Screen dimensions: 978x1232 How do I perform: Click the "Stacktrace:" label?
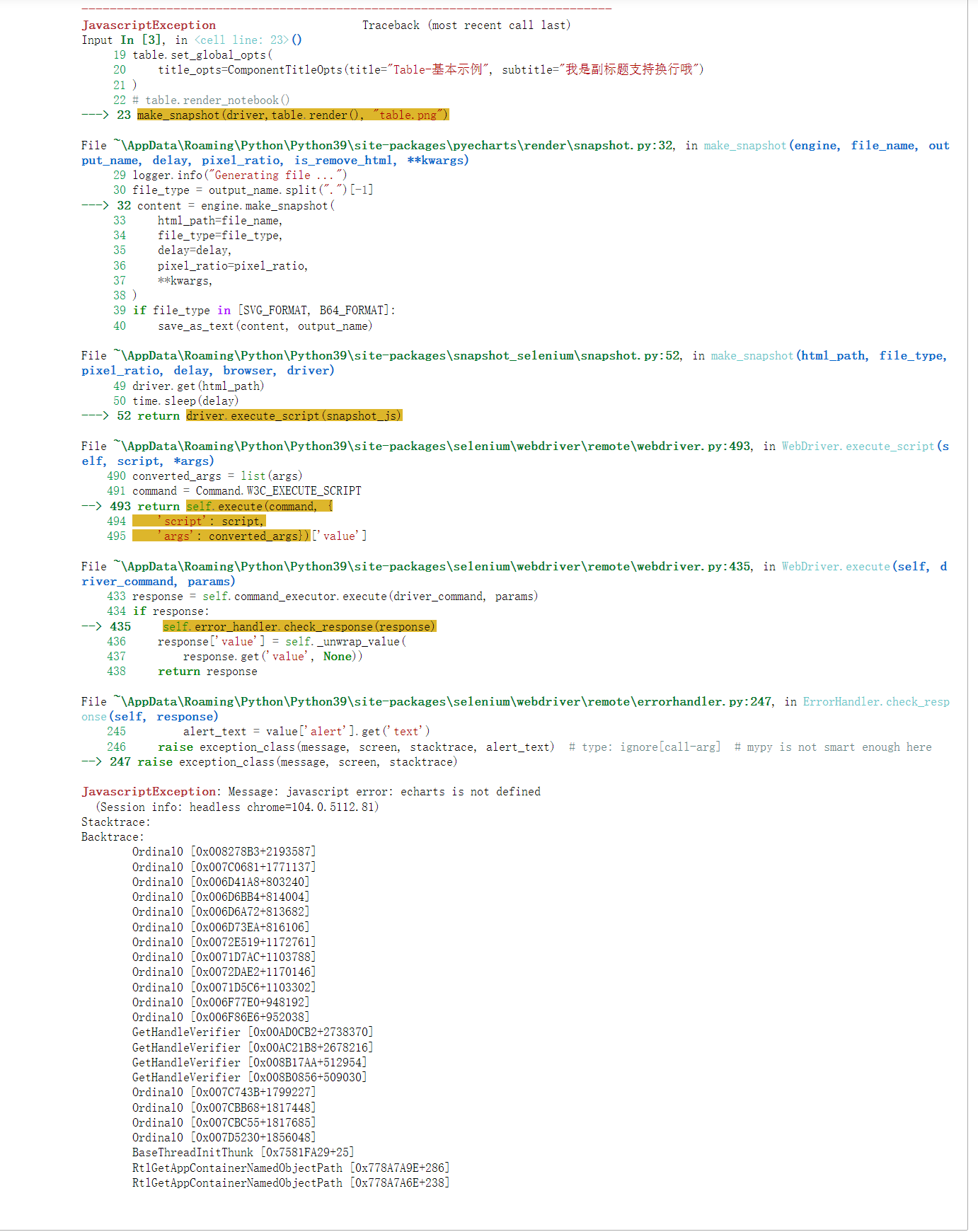point(116,822)
